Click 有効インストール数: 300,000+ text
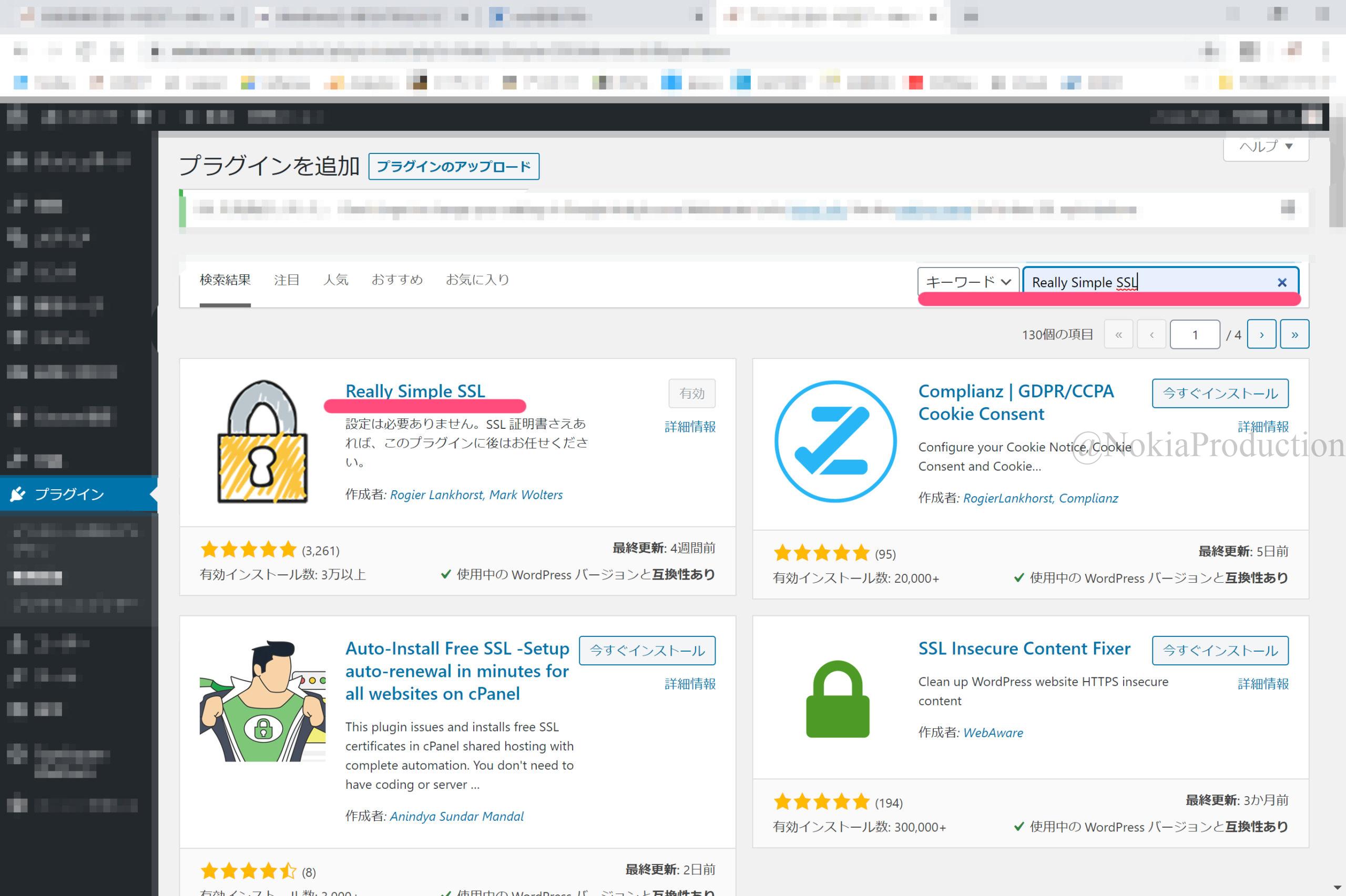 860,827
